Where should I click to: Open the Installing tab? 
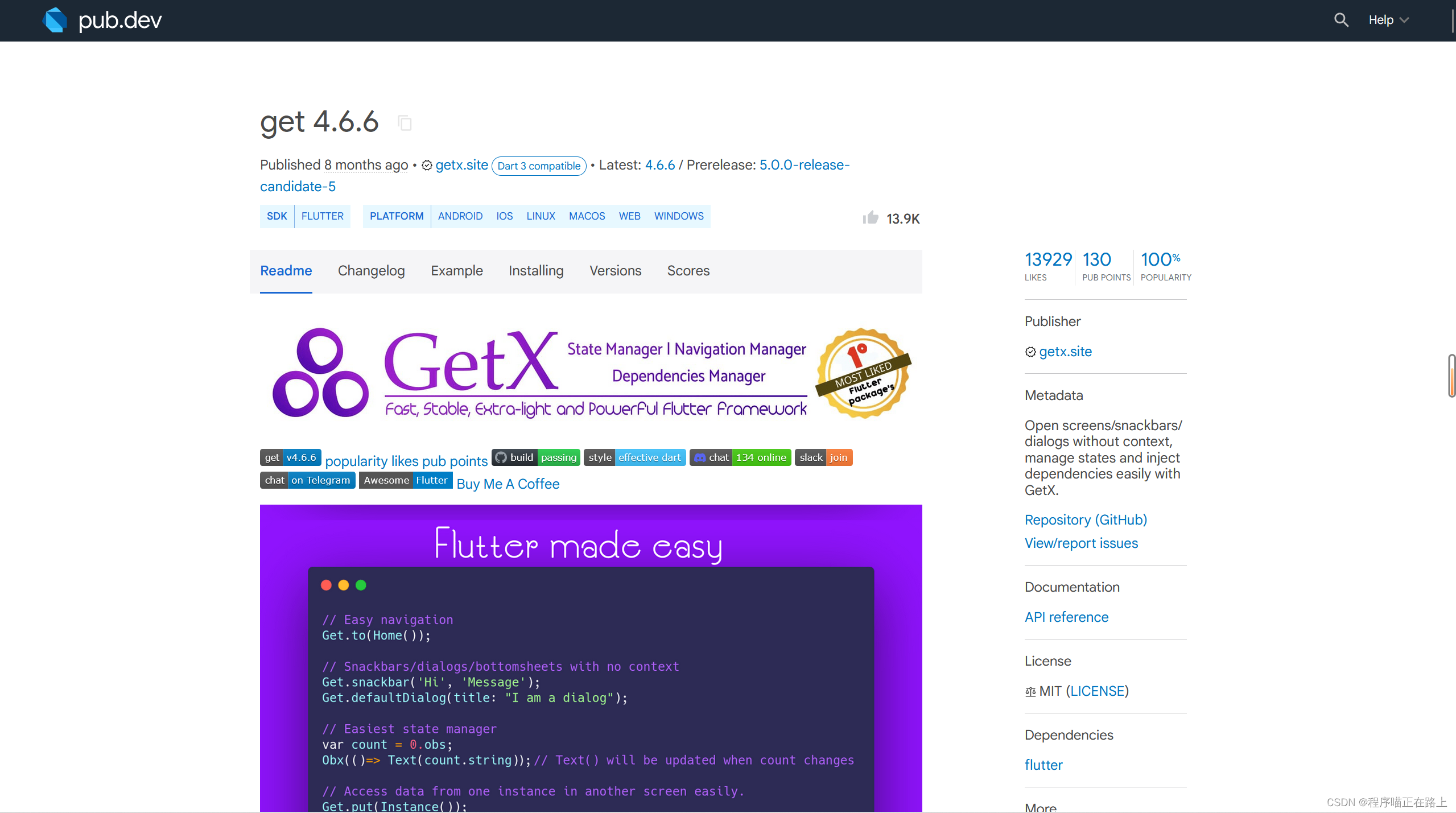coord(536,271)
